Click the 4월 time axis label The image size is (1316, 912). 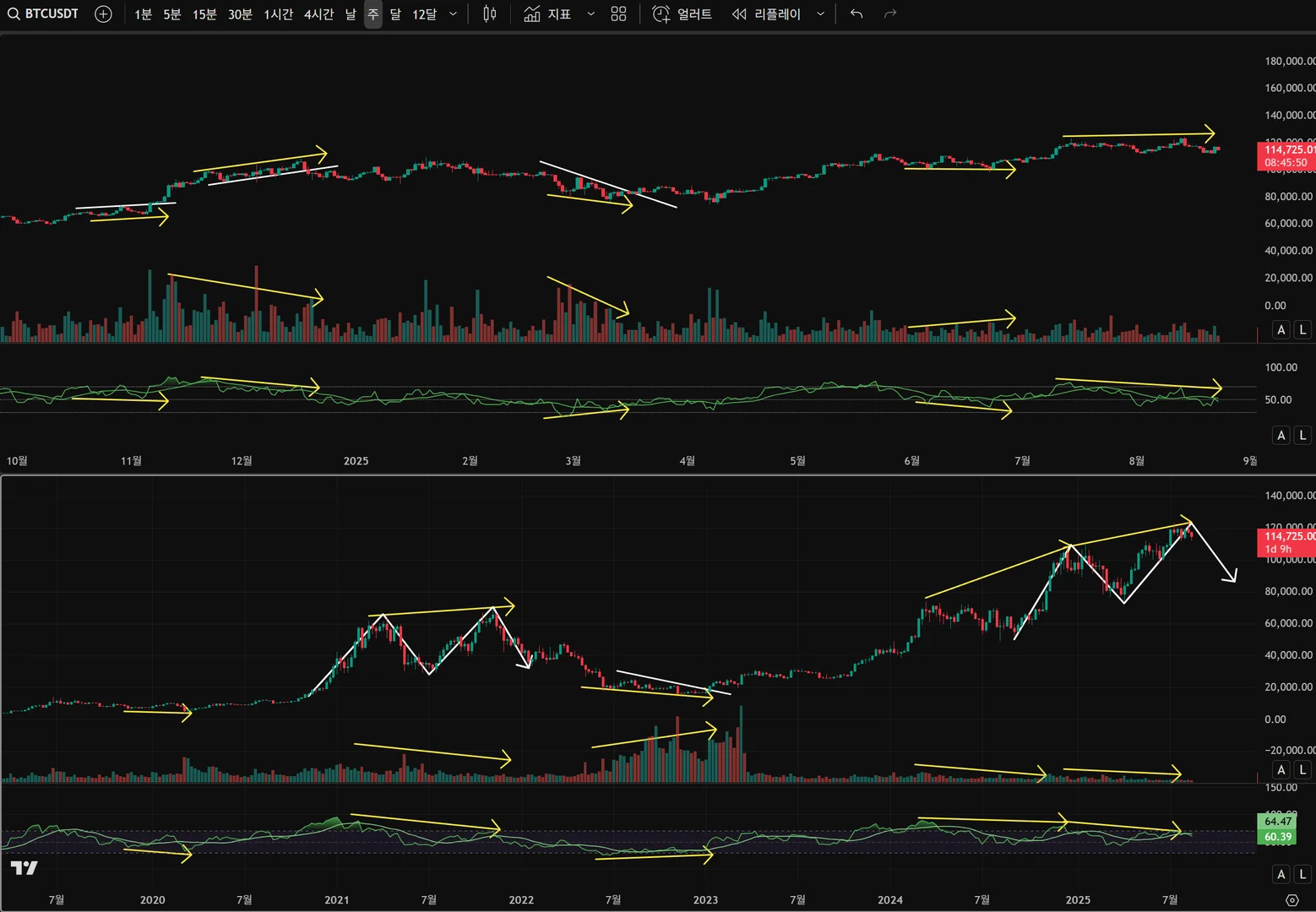click(688, 461)
